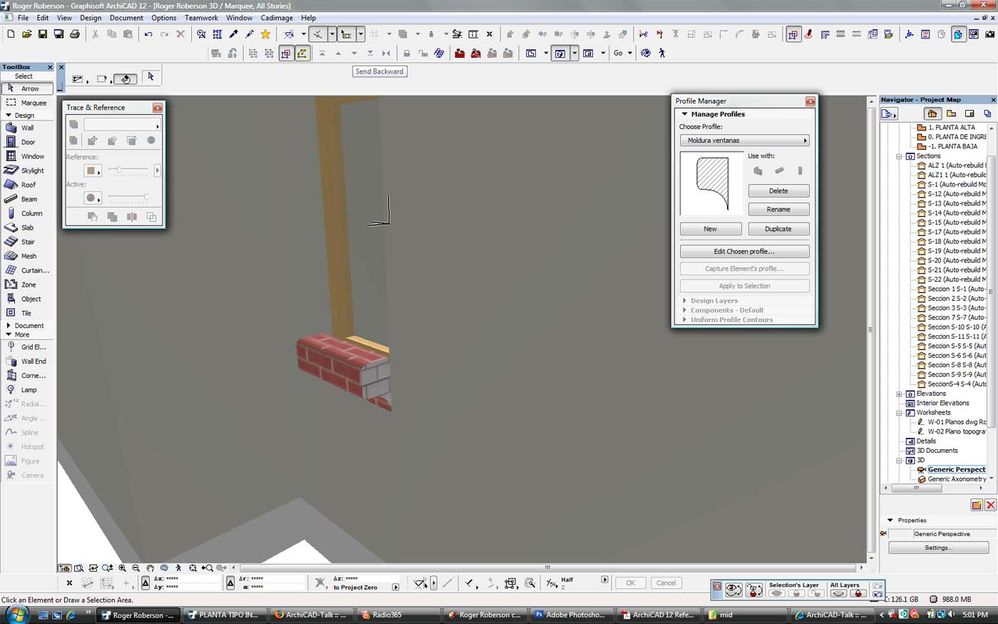The height and width of the screenshot is (624, 998).
Task: Select the Door tool
Action: (27, 142)
